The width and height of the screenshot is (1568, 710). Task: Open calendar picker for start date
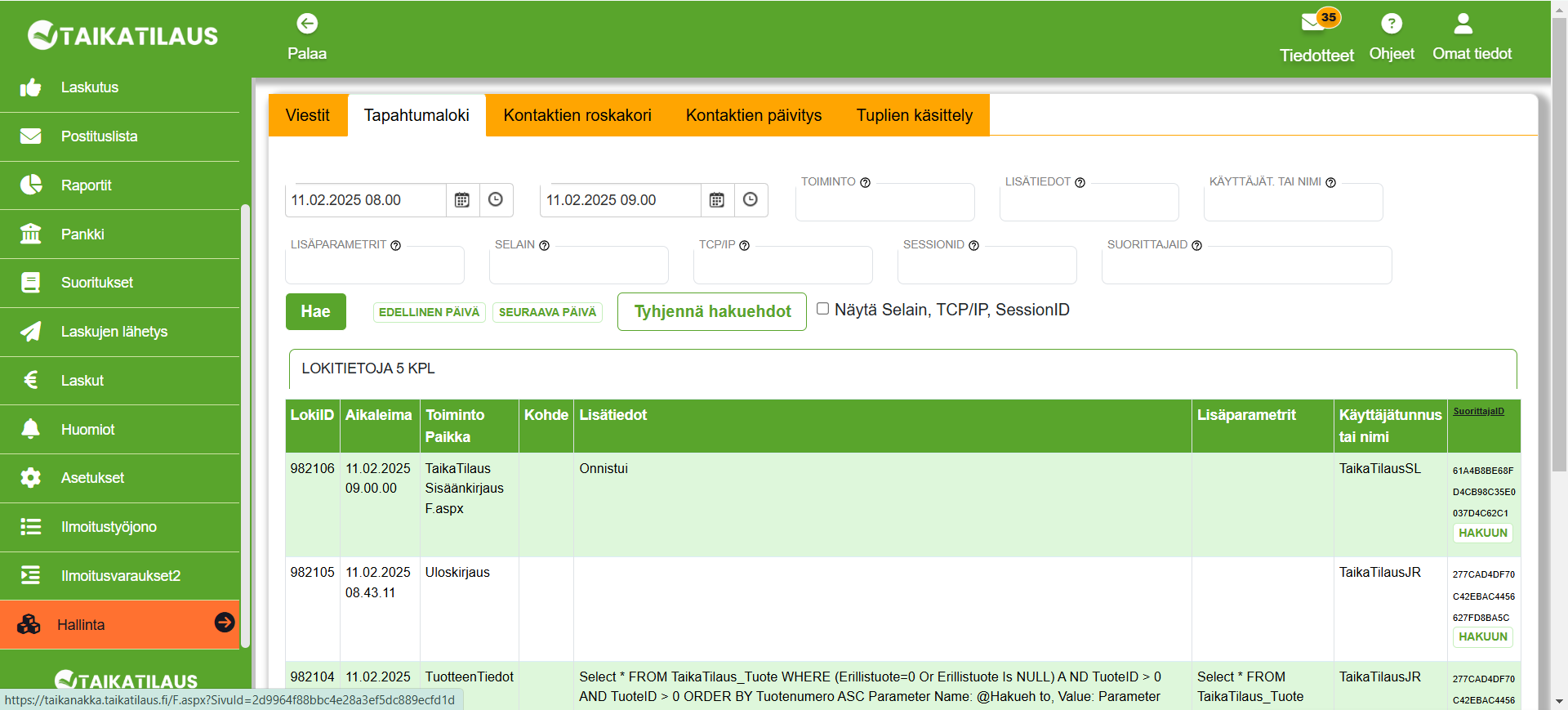pyautogui.click(x=462, y=200)
